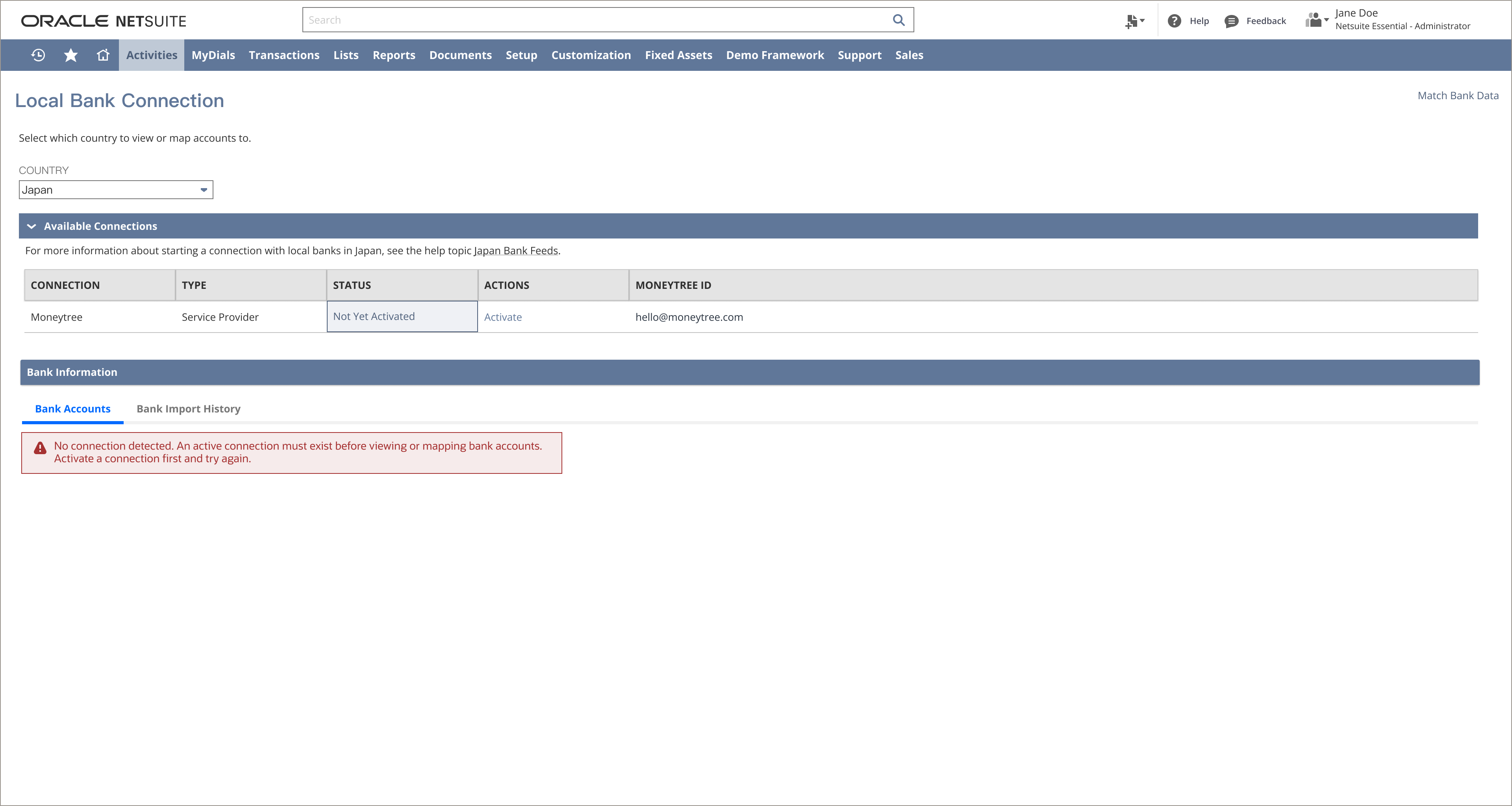Click Activate link for Moneytree
This screenshot has width=1512, height=806.
click(x=503, y=317)
